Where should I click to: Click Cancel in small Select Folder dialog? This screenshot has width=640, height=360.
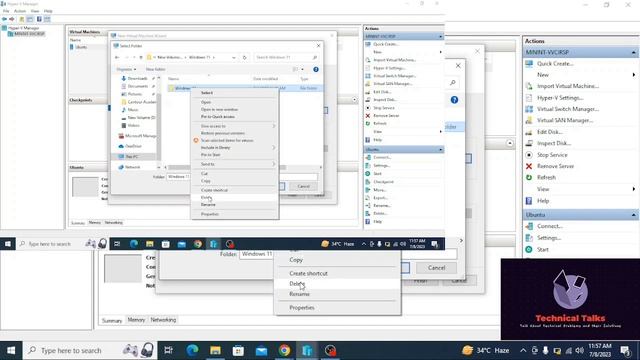(303, 186)
